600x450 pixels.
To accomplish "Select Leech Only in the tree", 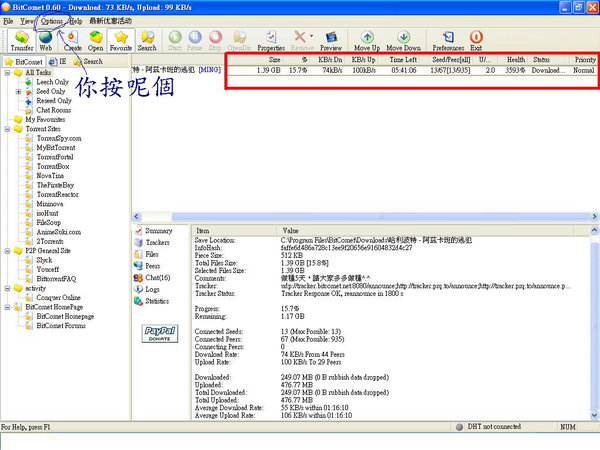I will click(x=52, y=82).
